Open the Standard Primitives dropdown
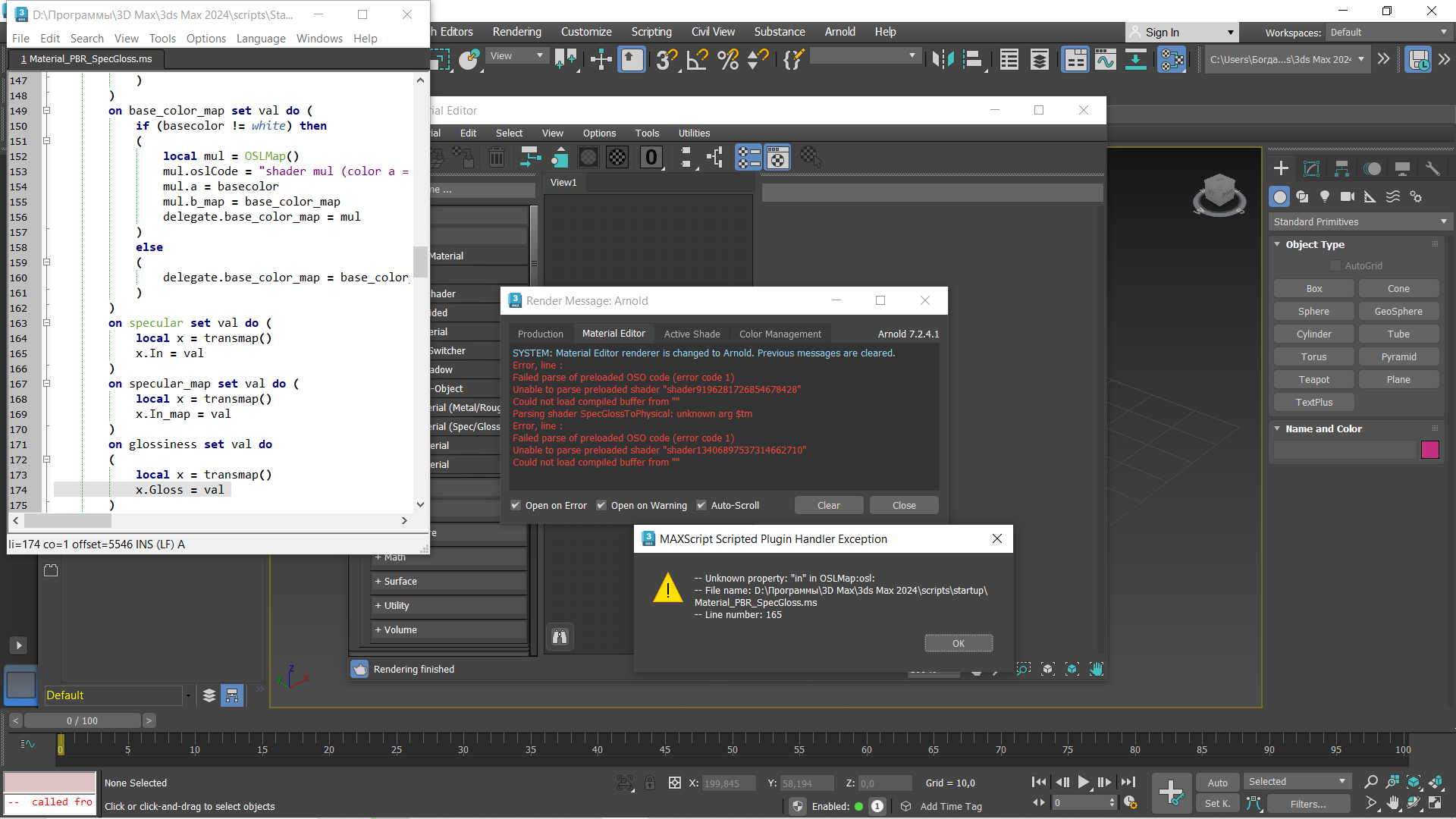 coord(1360,221)
